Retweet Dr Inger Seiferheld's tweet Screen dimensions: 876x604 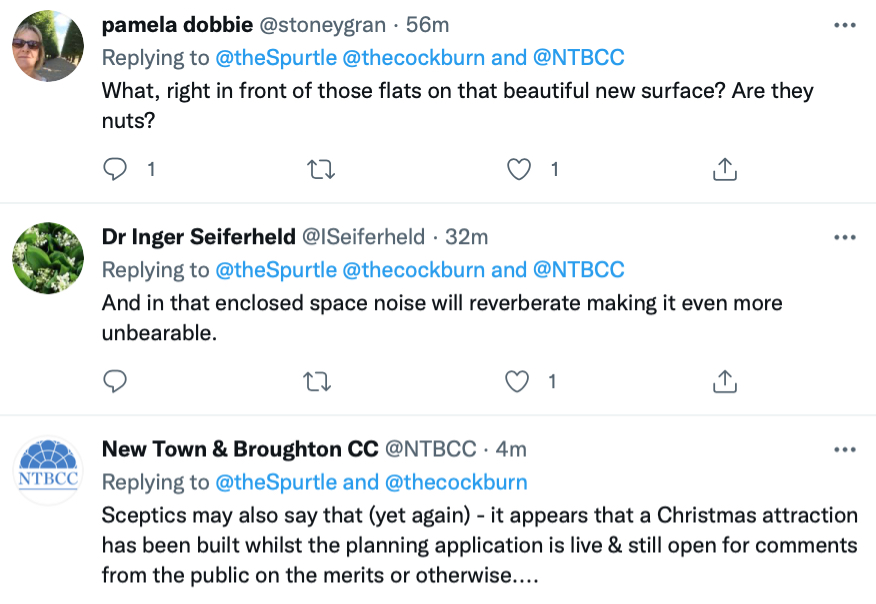(x=317, y=382)
